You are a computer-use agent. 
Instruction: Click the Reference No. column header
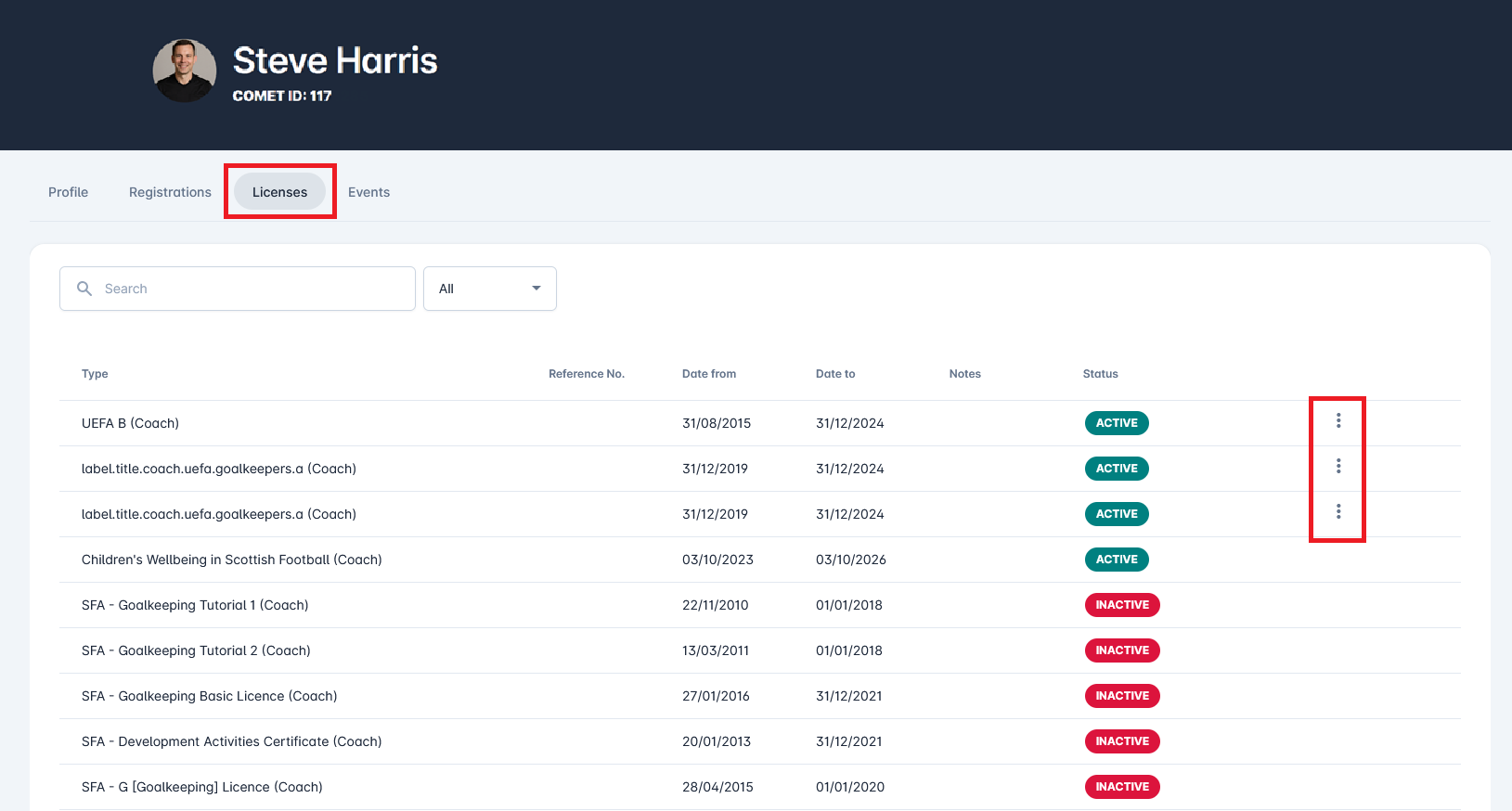(586, 374)
